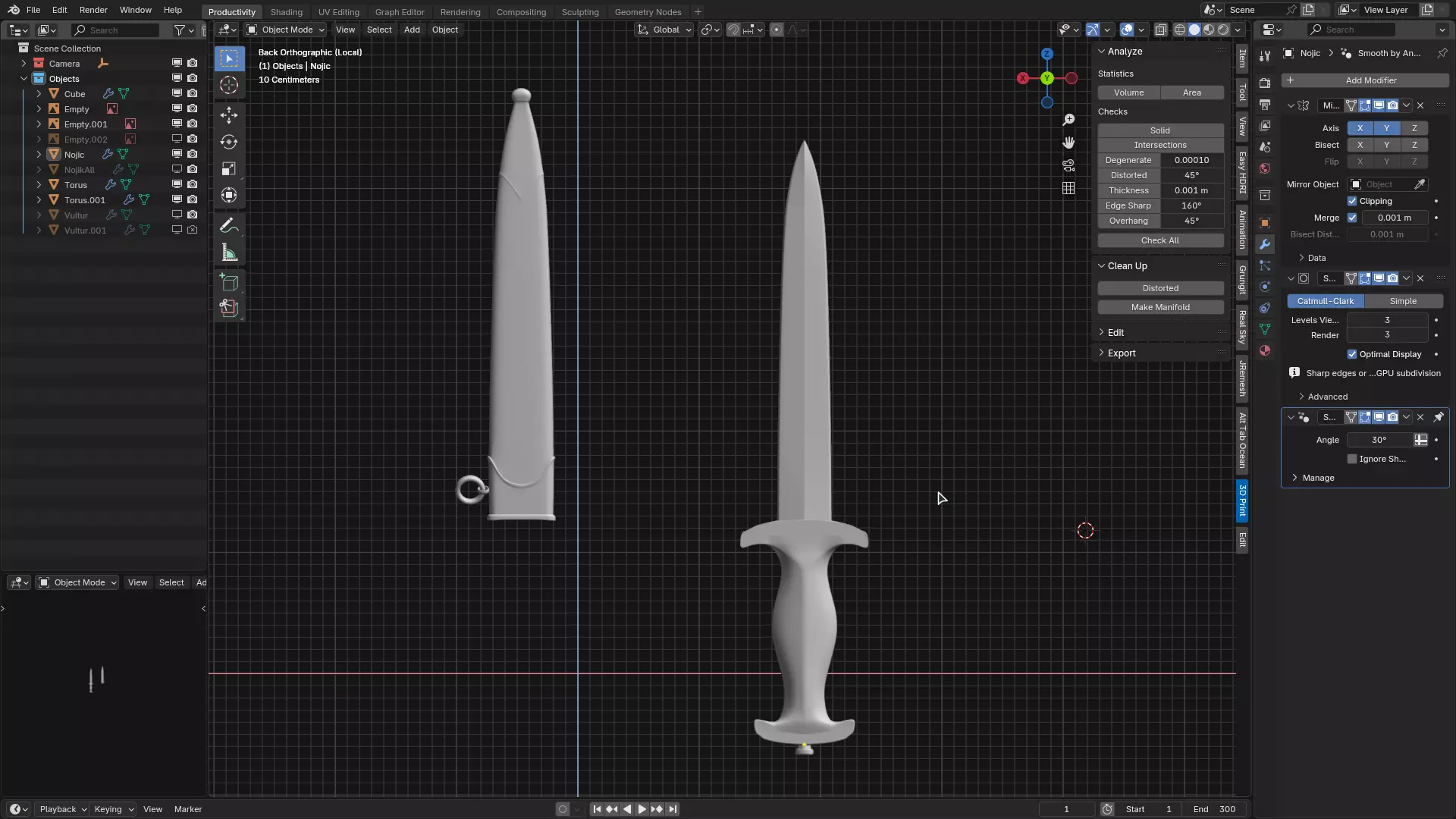
Task: Toggle Bisect X button
Action: coord(1360,145)
